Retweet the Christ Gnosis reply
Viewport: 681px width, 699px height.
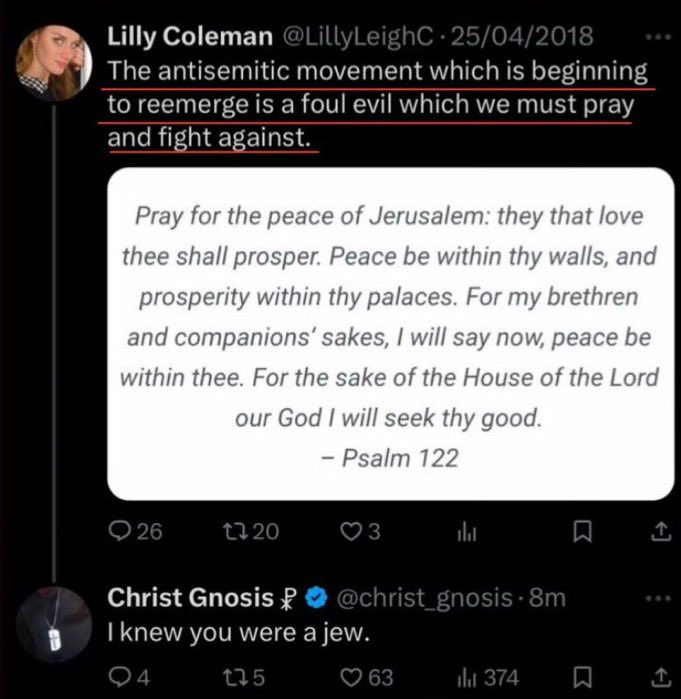(x=243, y=678)
